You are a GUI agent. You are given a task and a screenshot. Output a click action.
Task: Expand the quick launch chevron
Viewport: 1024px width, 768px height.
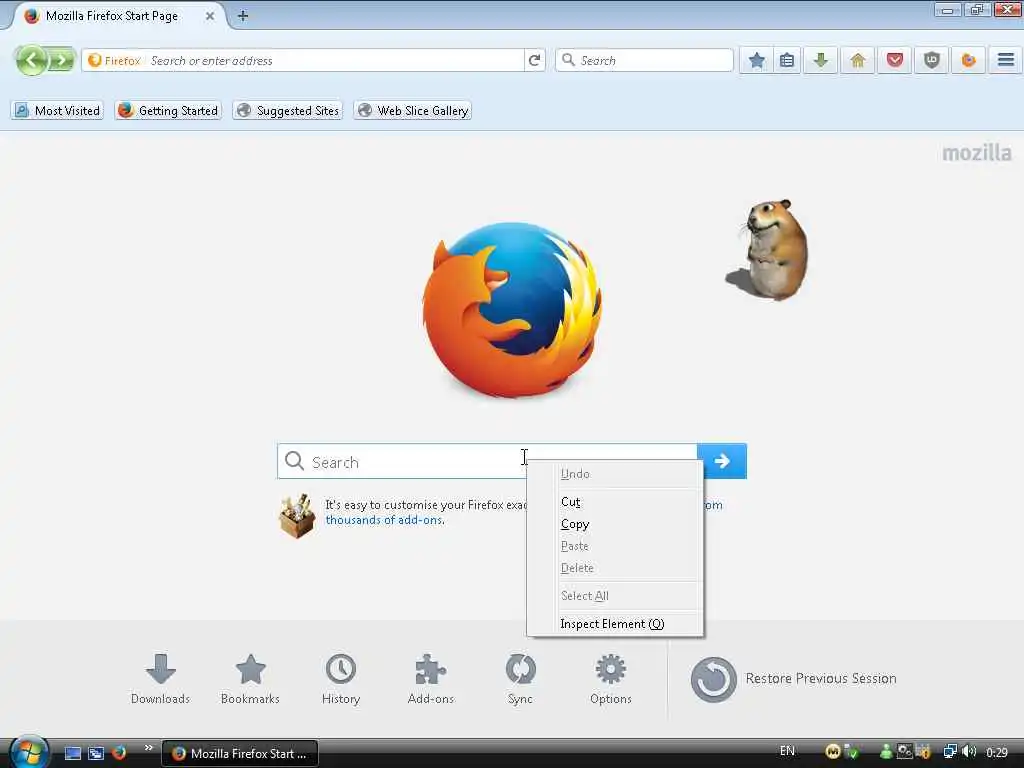click(x=148, y=748)
